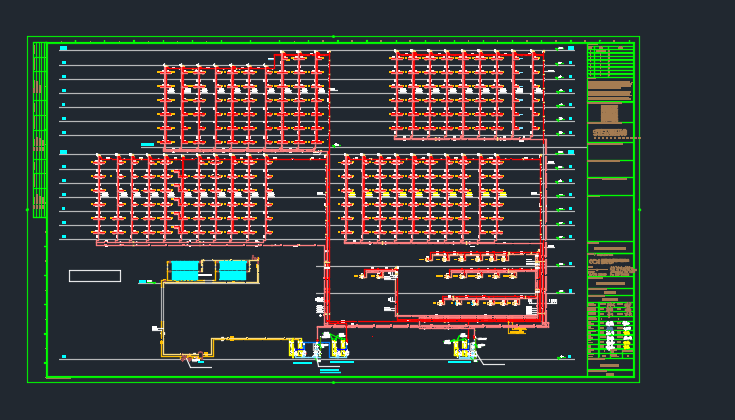Screen dimensions: 735x420
Task: Pick the brown logo block in the title block
Action: [609, 114]
